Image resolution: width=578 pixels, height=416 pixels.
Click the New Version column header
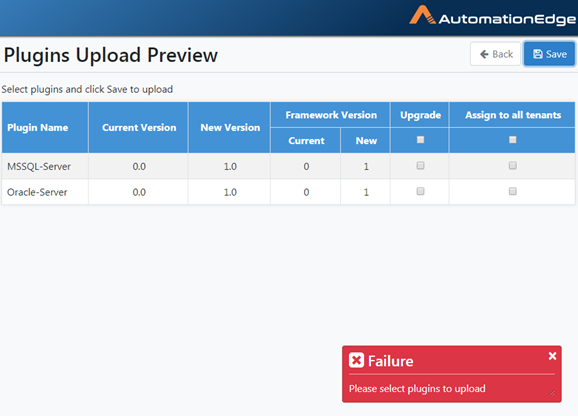[x=230, y=127]
